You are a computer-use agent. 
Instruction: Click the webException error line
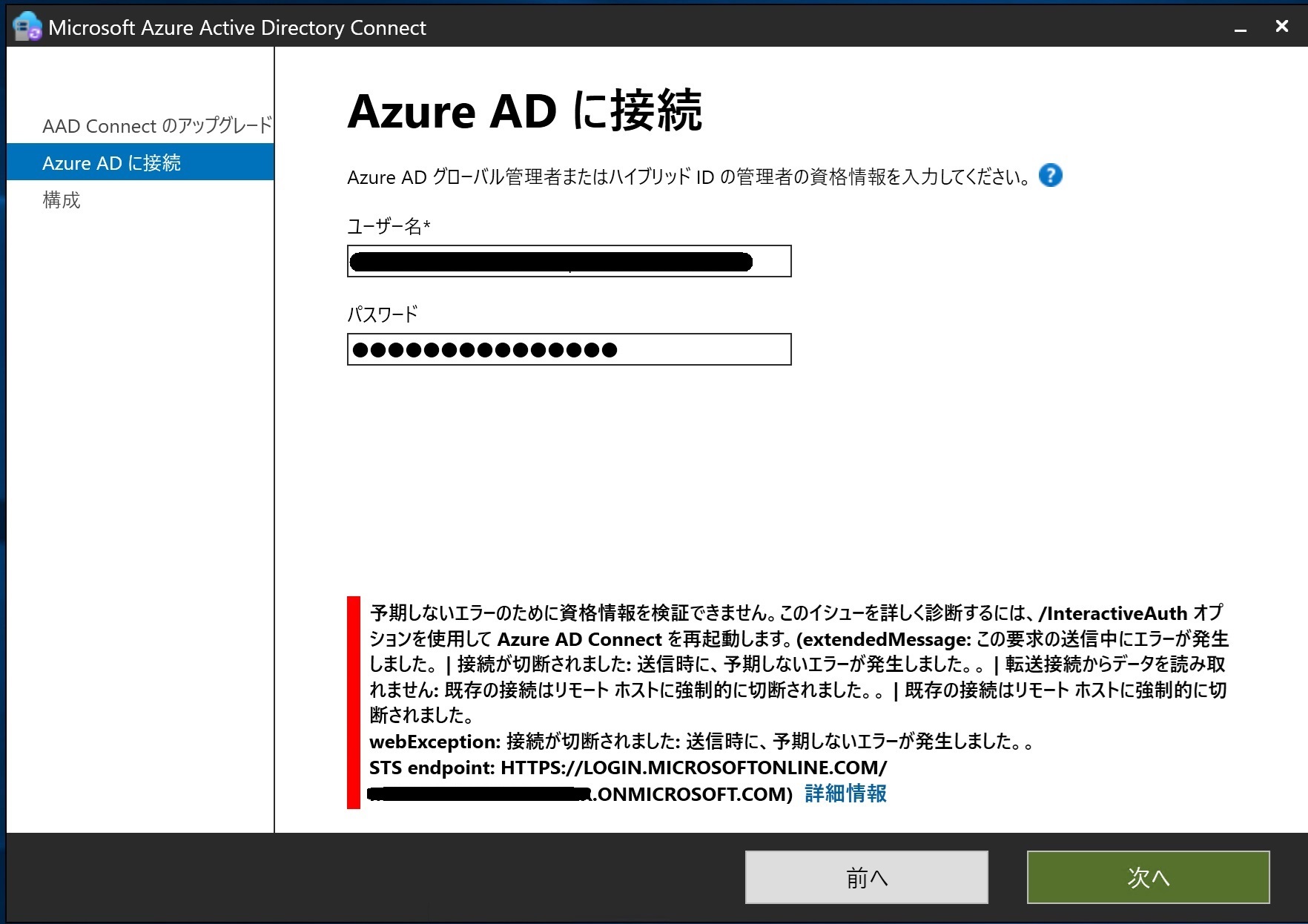coord(701,741)
